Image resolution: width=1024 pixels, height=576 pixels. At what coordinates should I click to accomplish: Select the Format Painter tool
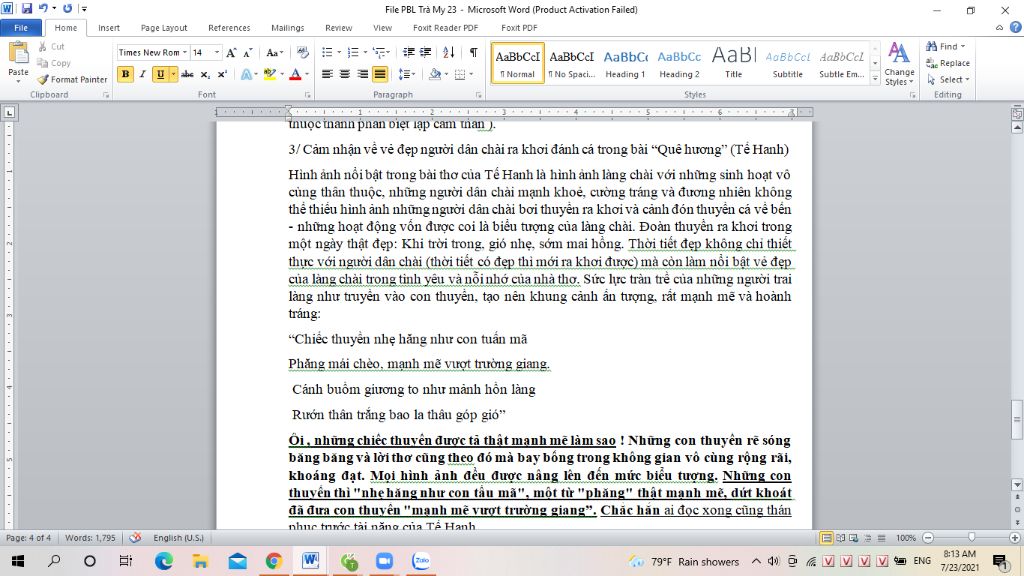[x=72, y=79]
